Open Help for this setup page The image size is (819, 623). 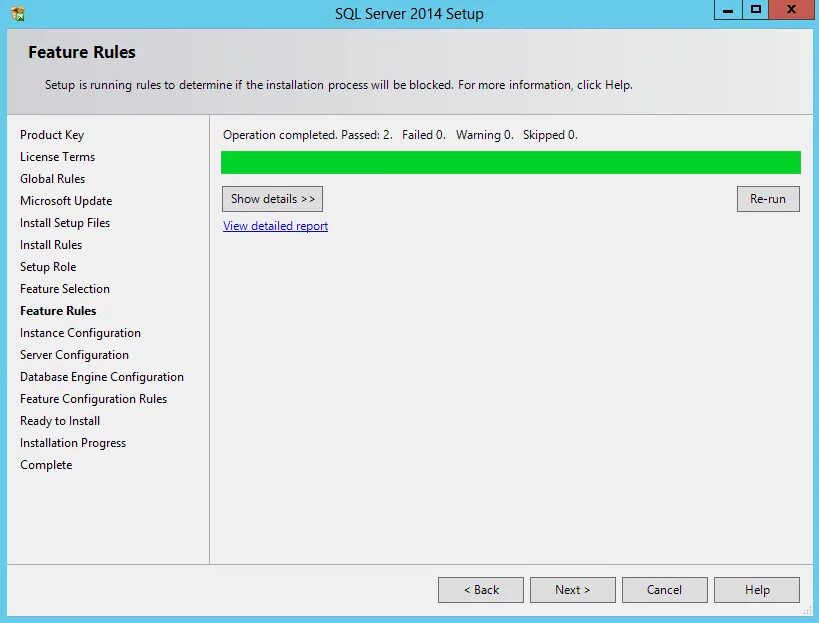(757, 590)
